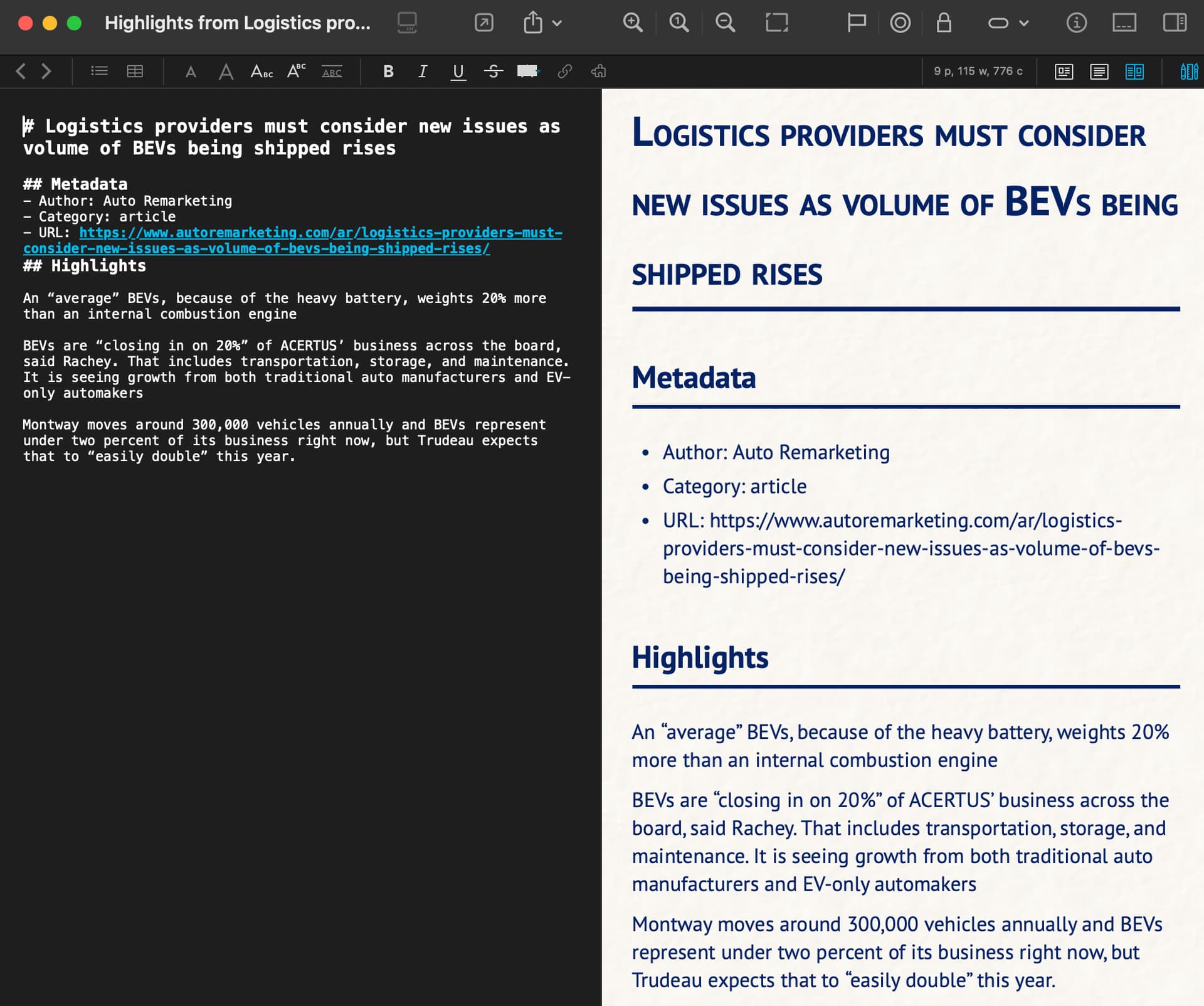
Task: Zoom in using the magnifier plus icon
Action: tap(633, 23)
